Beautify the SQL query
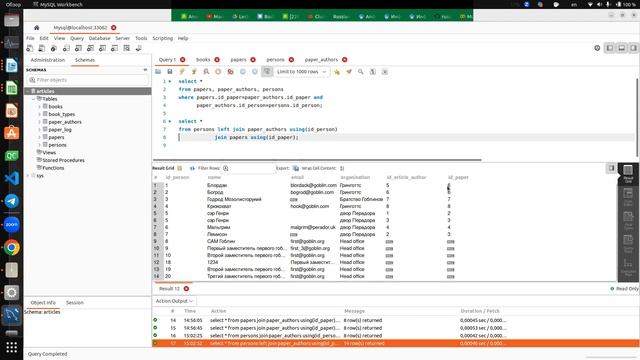Viewport: 640px width, 360px height. 349,71
